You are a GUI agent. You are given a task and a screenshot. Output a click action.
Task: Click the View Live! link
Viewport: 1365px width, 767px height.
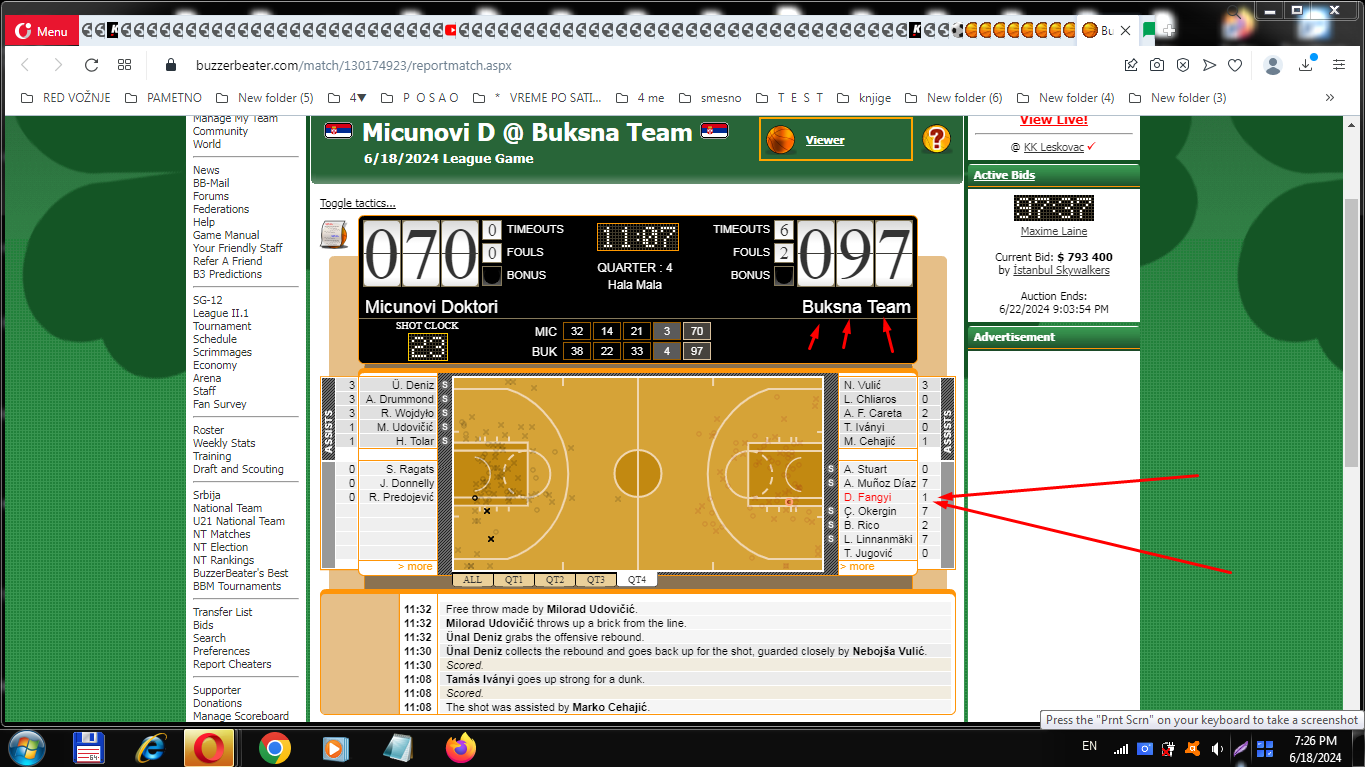1053,120
